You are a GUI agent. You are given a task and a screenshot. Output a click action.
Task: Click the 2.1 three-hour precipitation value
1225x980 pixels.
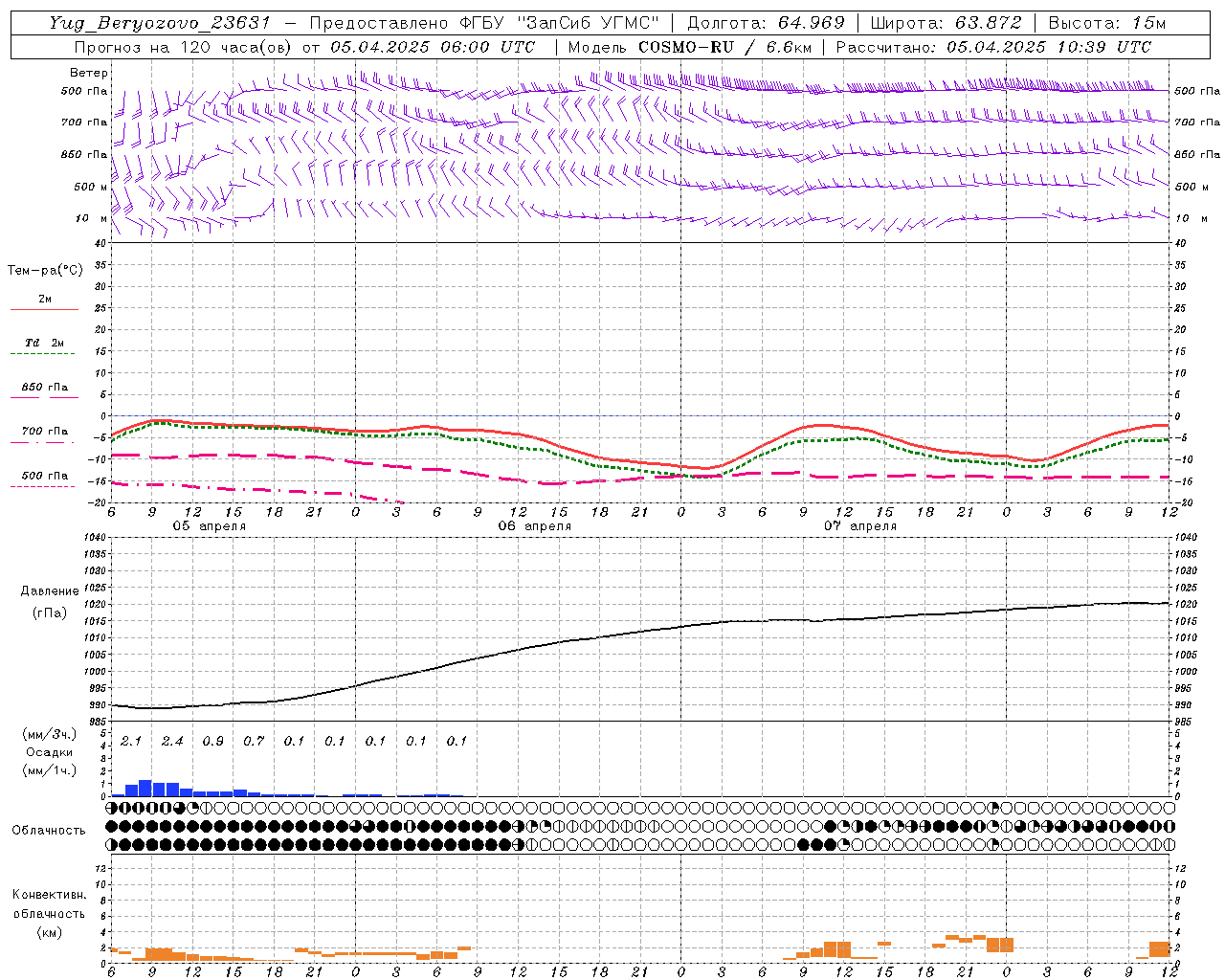[x=131, y=741]
